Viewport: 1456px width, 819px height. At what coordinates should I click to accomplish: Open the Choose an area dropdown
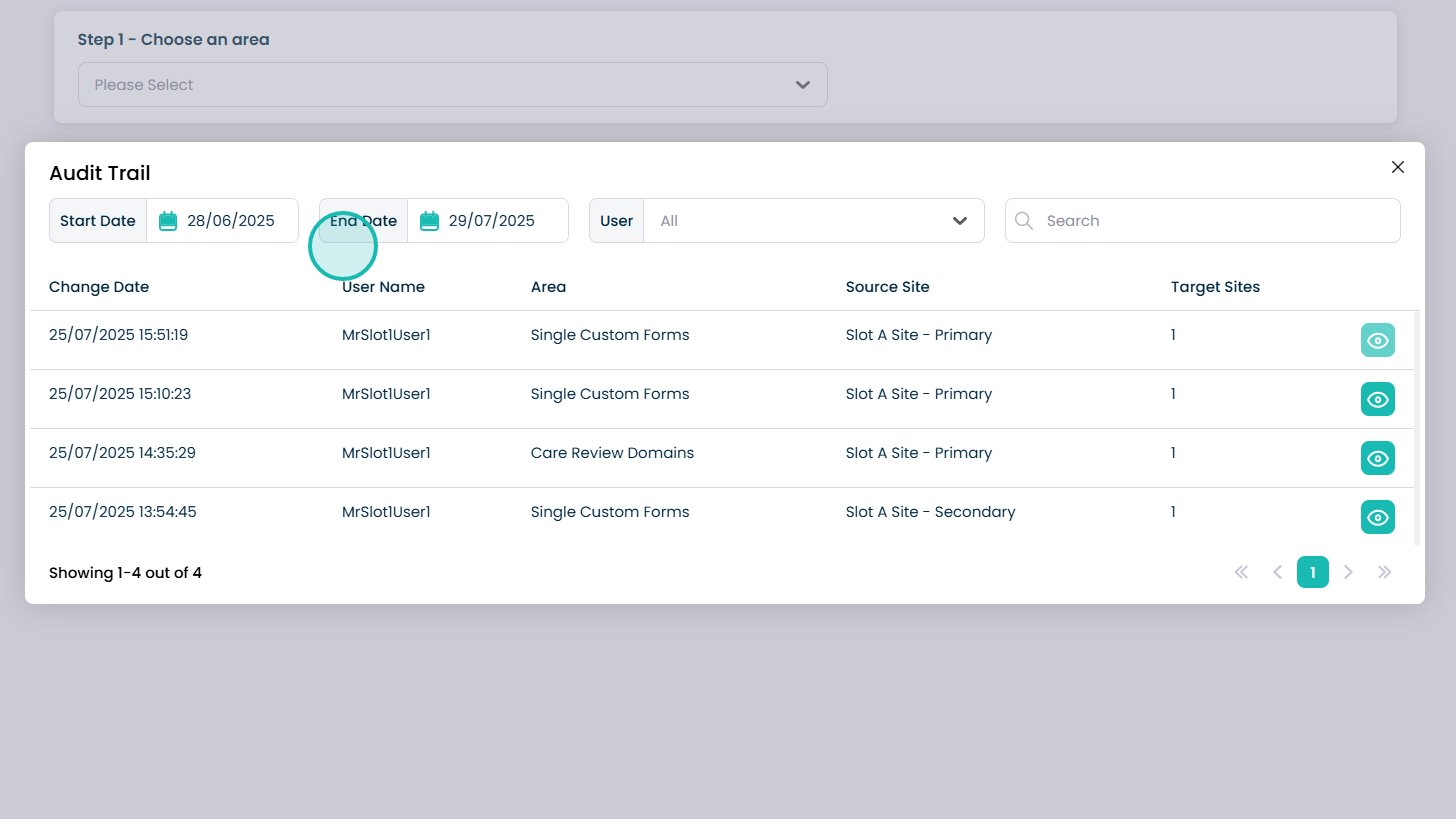pyautogui.click(x=452, y=85)
